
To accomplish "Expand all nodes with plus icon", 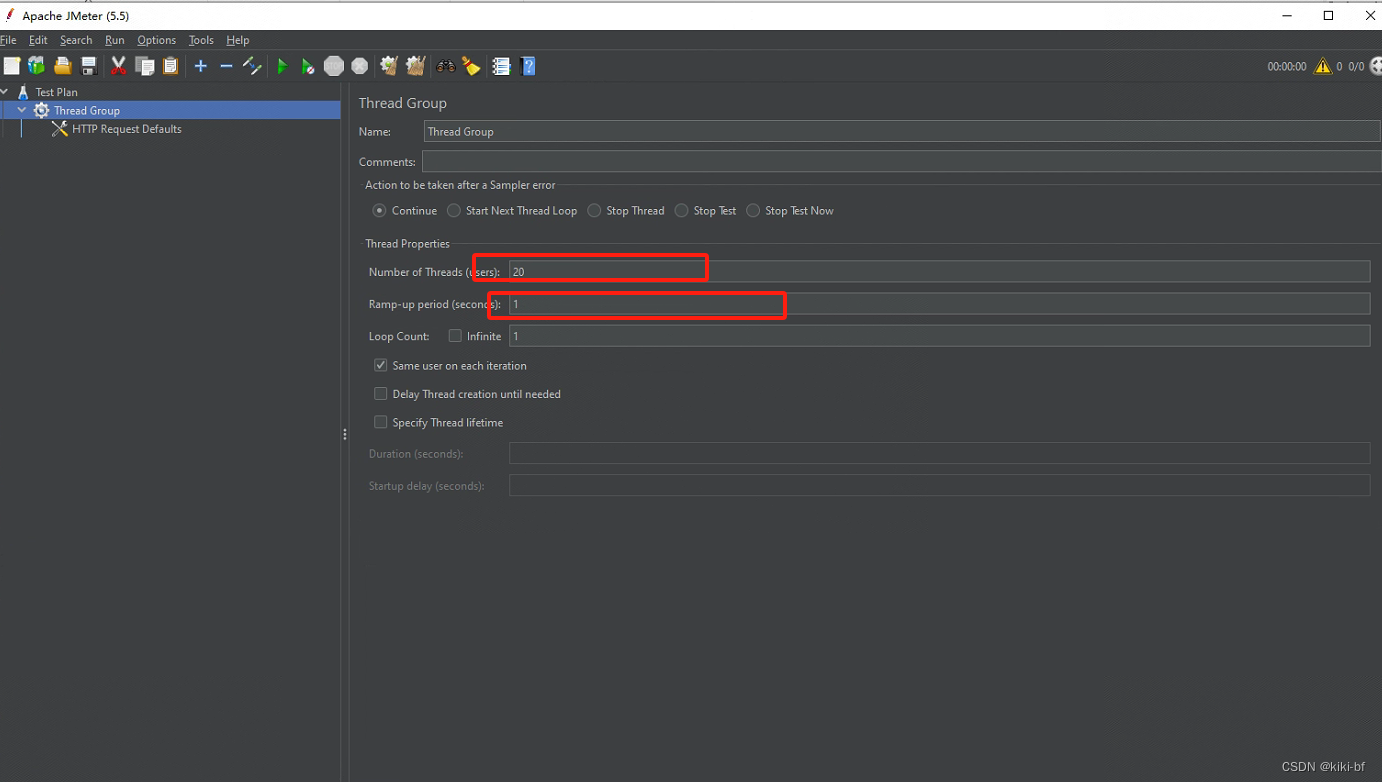I will 201,66.
